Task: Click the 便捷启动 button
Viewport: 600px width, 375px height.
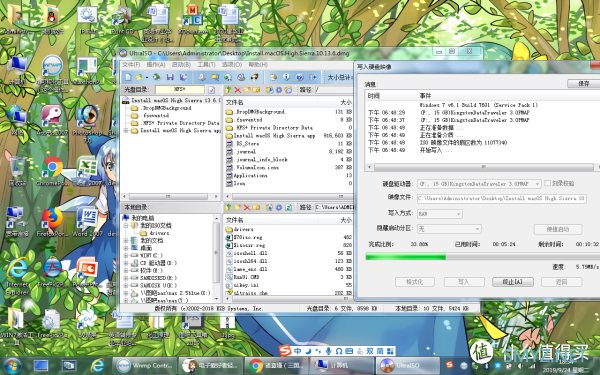Action: click(558, 229)
